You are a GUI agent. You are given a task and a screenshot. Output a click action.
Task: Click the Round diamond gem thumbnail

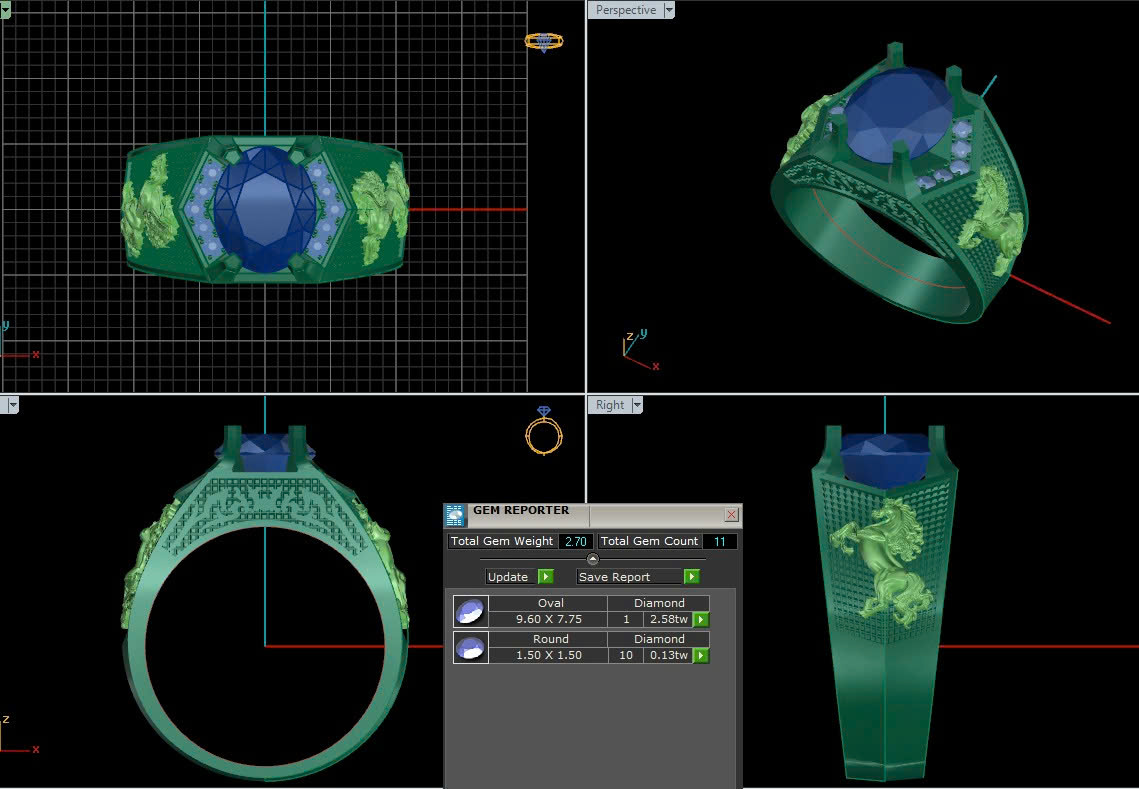pyautogui.click(x=470, y=647)
